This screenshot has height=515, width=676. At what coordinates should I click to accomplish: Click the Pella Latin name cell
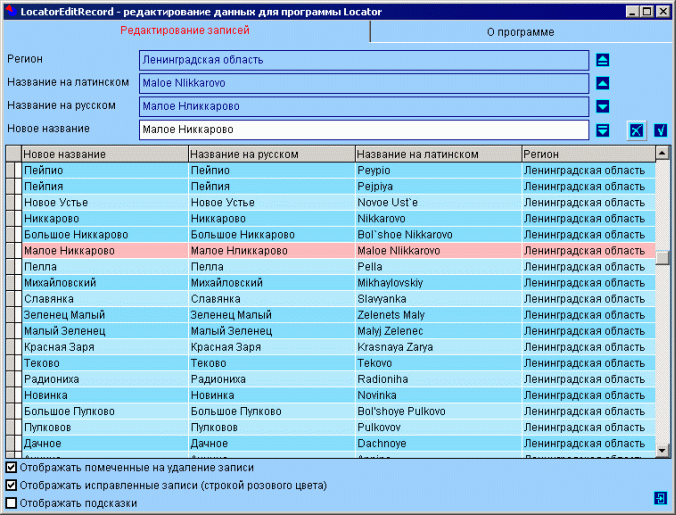(x=438, y=266)
